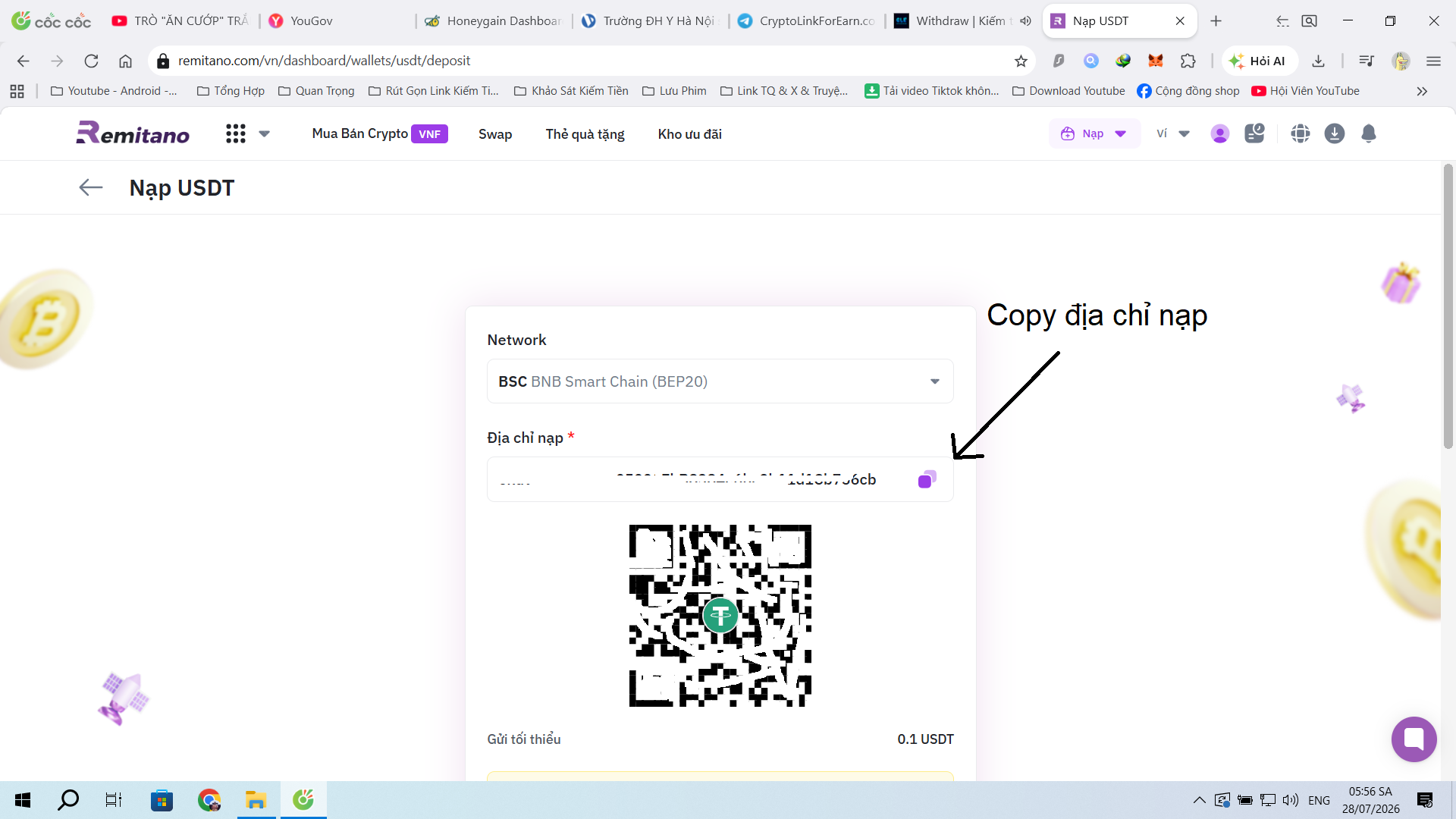The height and width of the screenshot is (819, 1456).
Task: Reload the page
Action: point(91,61)
